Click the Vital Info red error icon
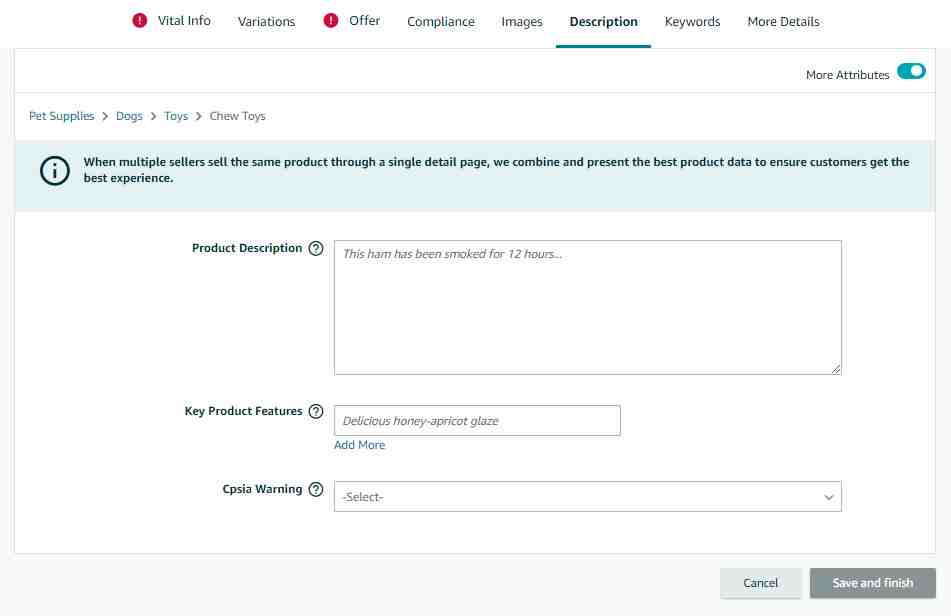 139,21
